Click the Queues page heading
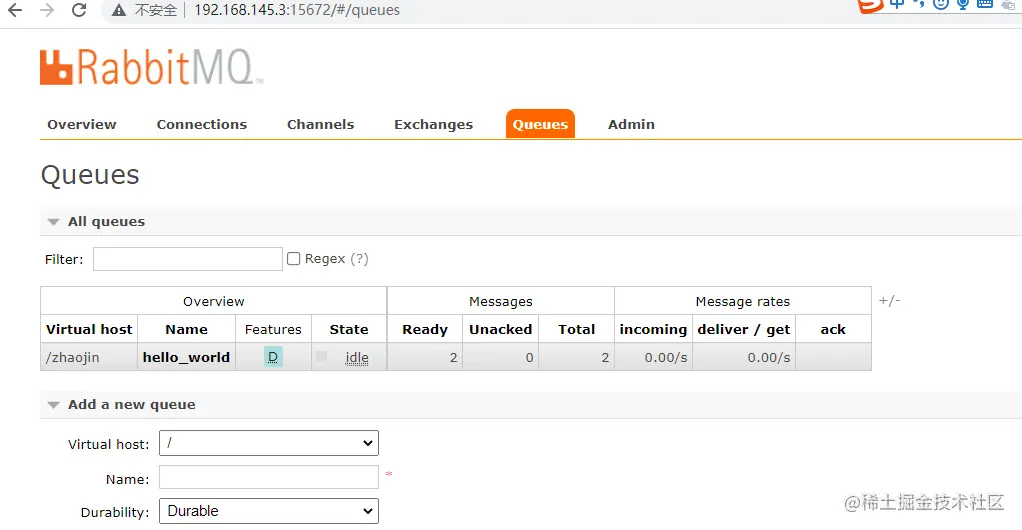Viewport: 1022px width, 530px height. click(x=90, y=175)
